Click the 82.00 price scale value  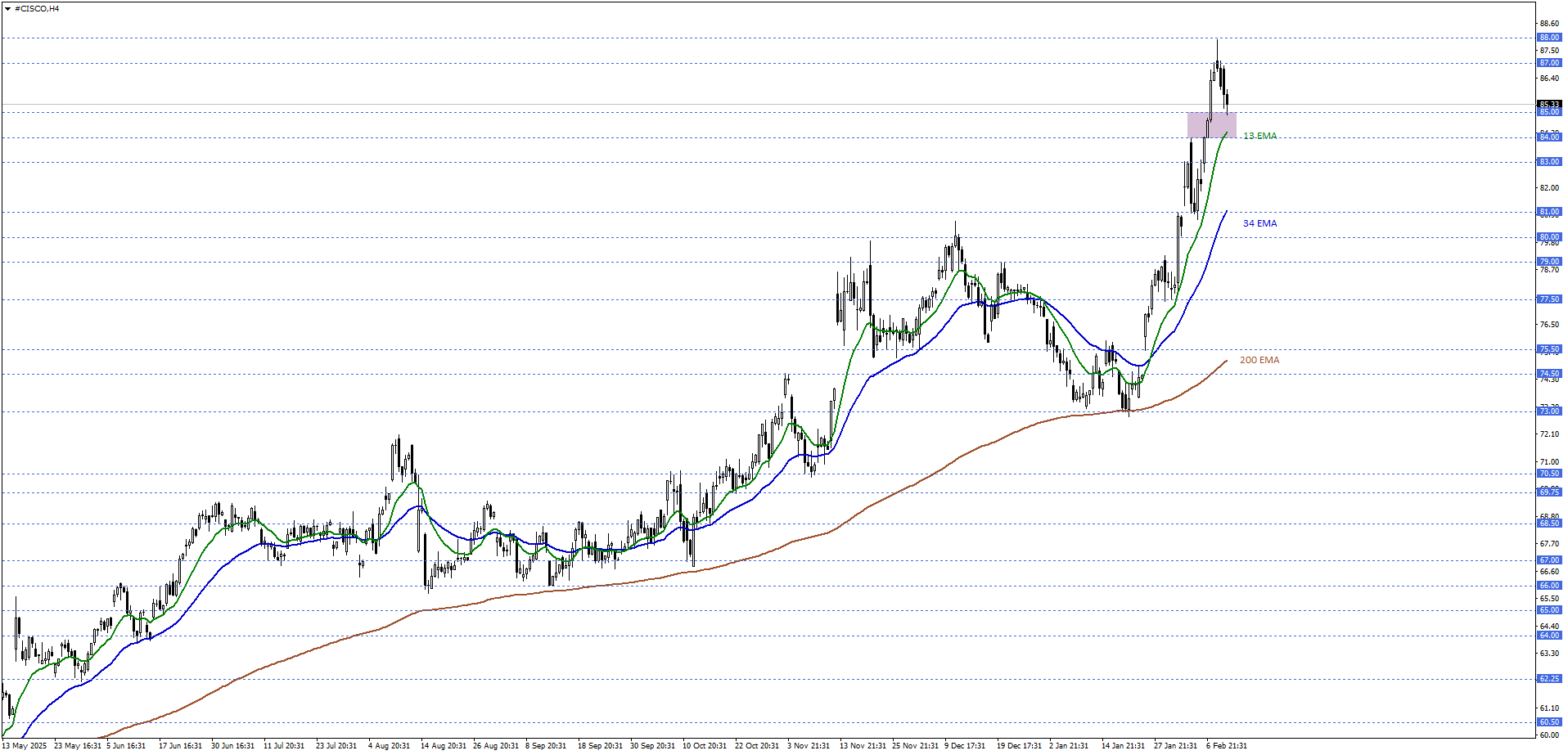pos(1549,188)
